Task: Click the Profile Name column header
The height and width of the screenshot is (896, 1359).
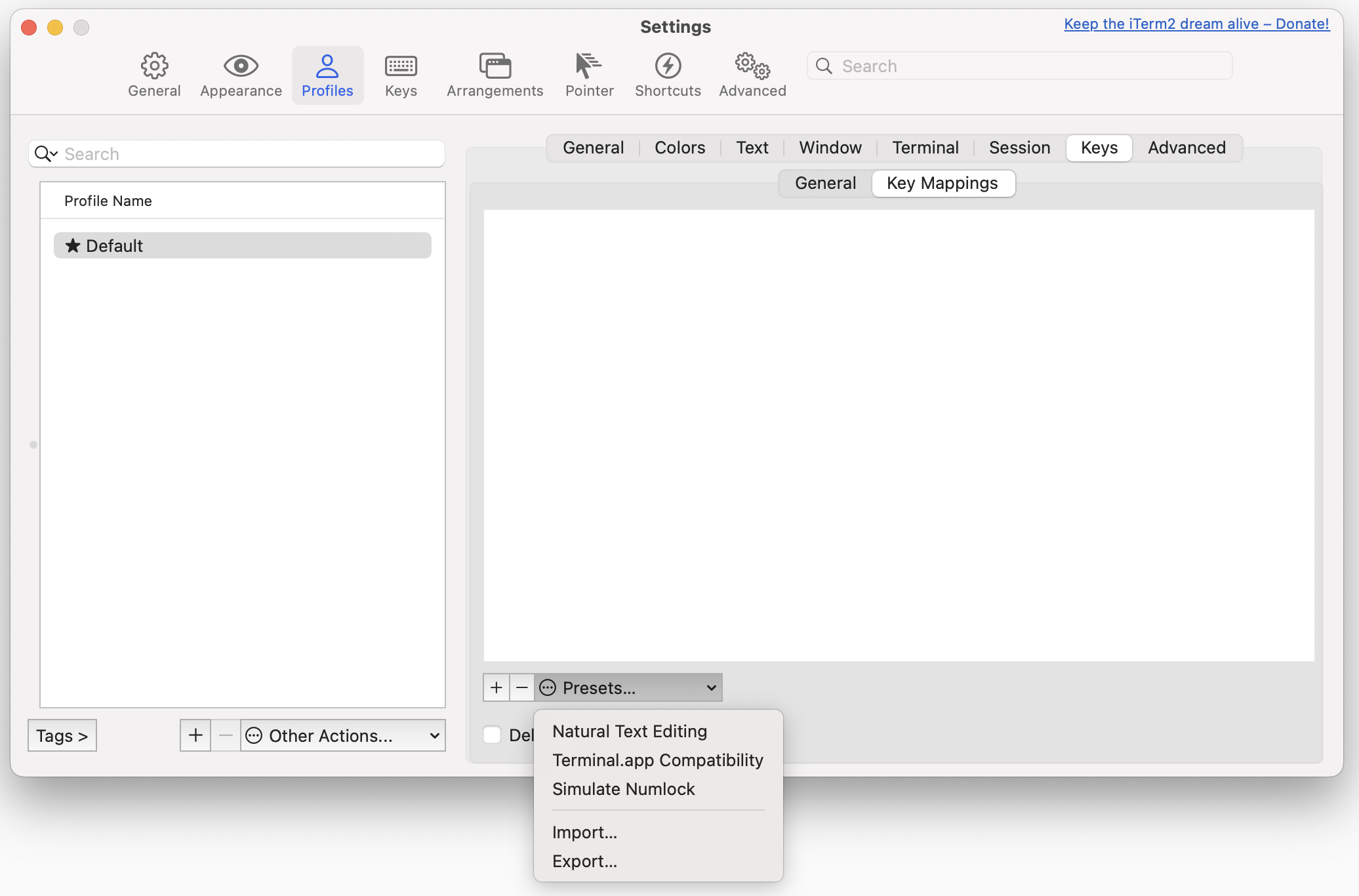Action: [243, 201]
